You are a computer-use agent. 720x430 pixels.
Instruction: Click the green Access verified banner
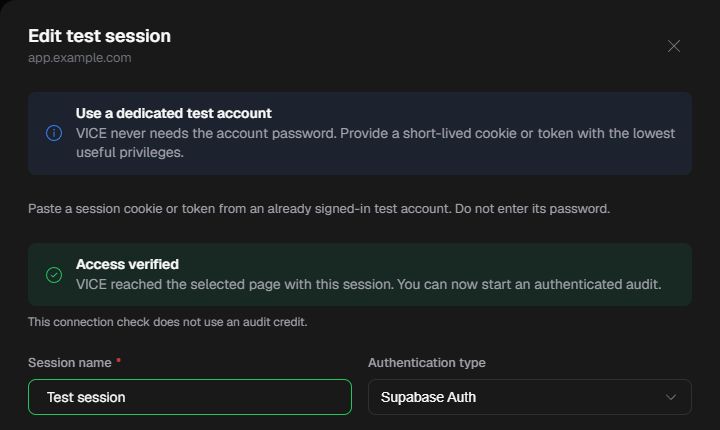[360, 275]
